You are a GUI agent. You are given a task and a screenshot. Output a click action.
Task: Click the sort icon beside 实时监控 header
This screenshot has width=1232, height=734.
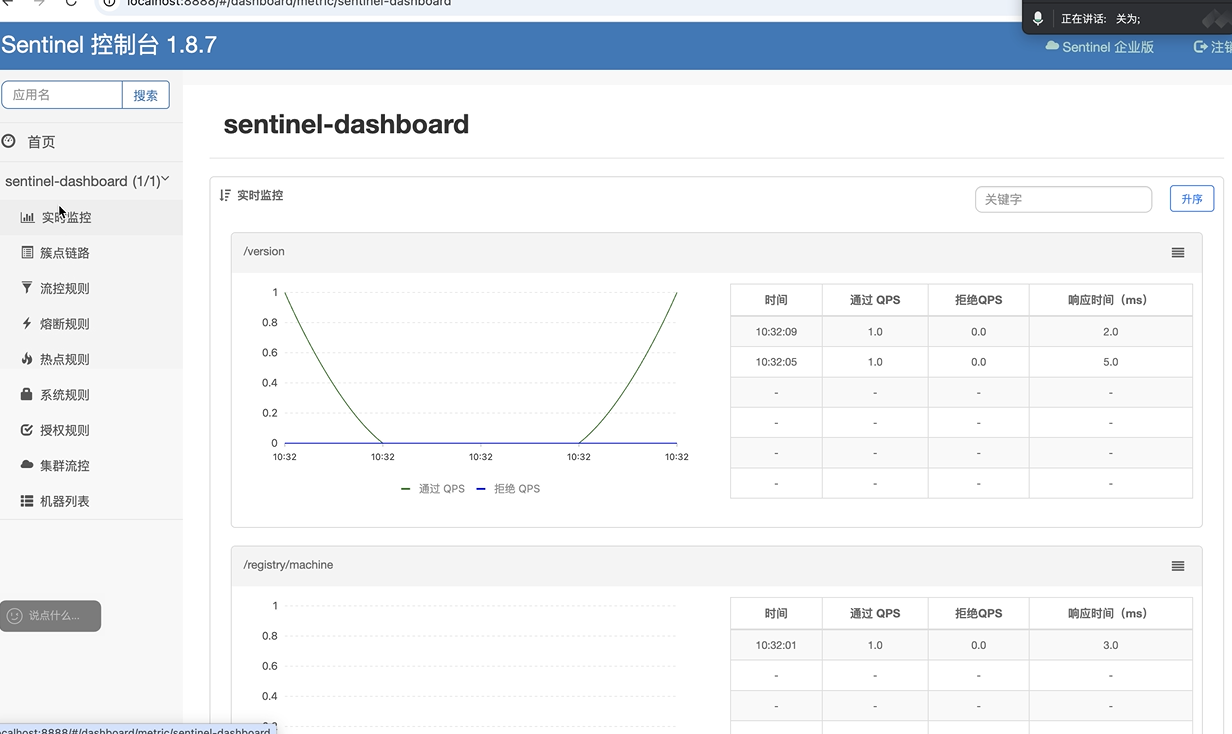225,195
